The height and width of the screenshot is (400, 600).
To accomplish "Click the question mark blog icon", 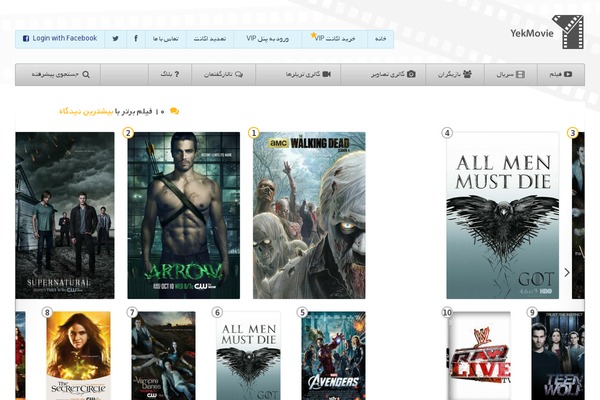I will pyautogui.click(x=176, y=74).
